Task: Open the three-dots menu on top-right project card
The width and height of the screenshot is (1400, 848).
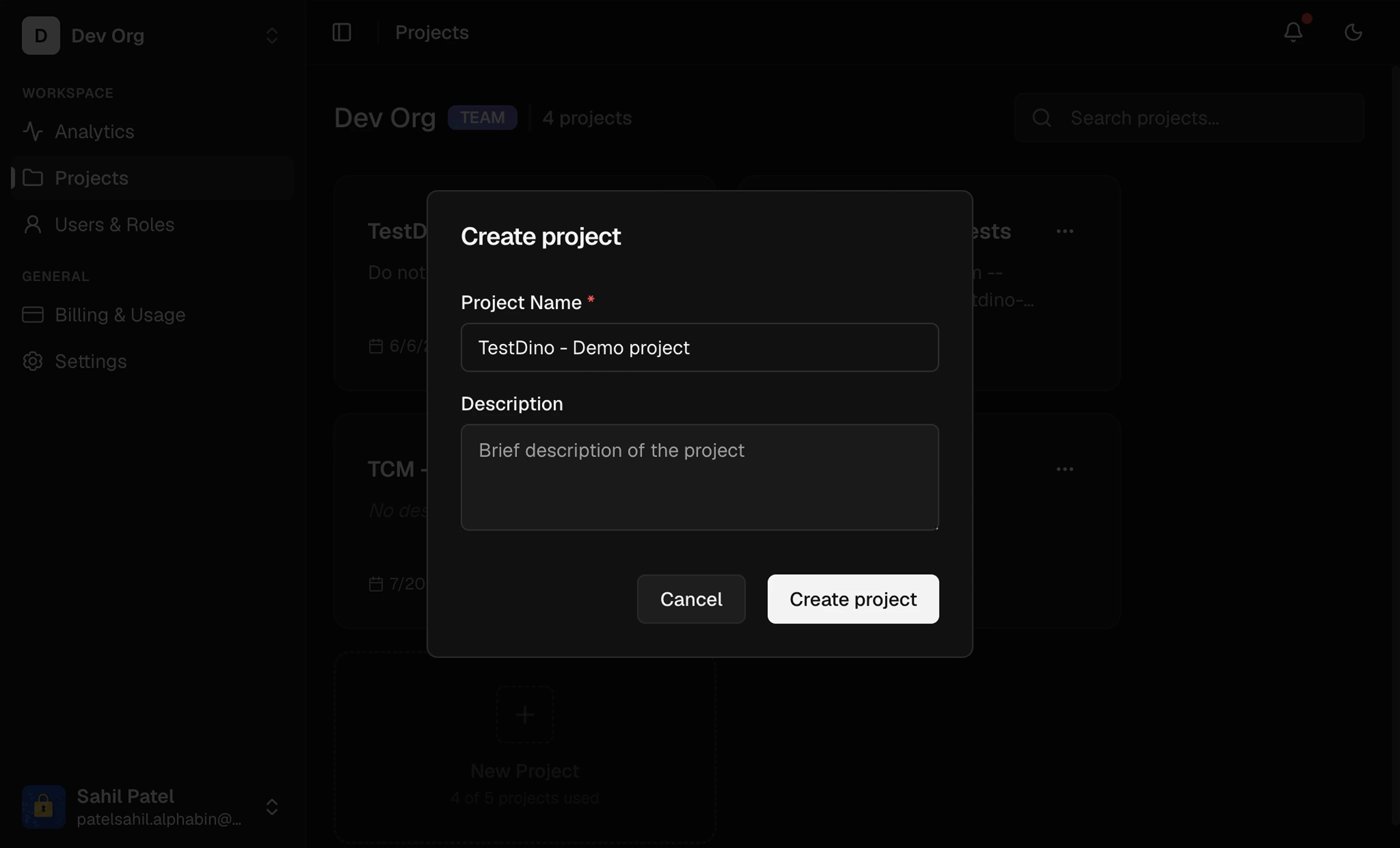Action: pyautogui.click(x=1065, y=231)
